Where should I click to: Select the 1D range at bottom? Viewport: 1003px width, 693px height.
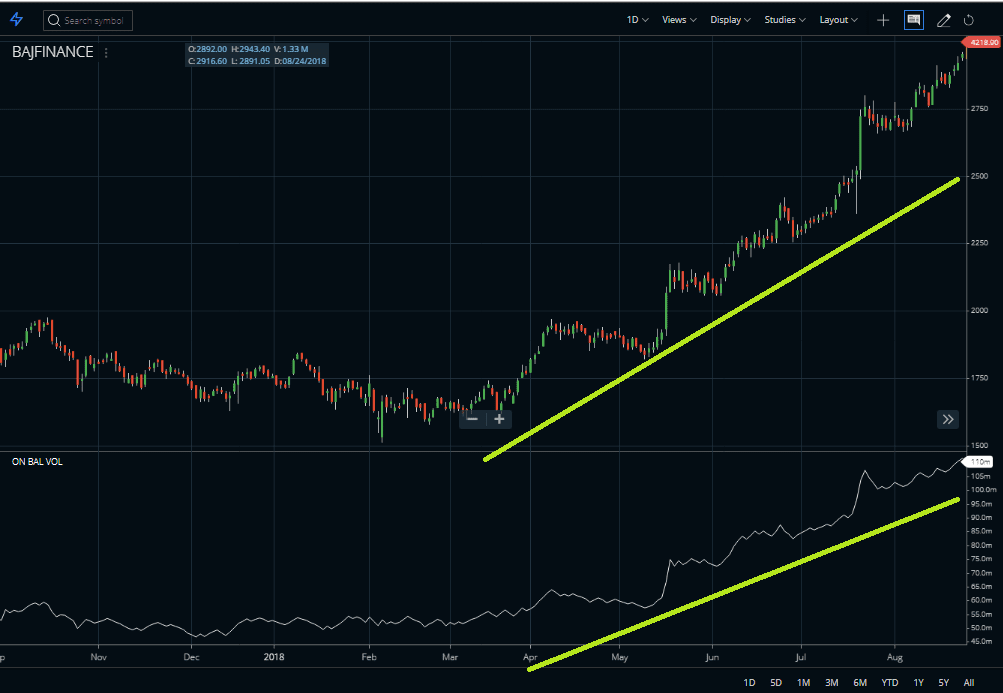[x=749, y=683]
